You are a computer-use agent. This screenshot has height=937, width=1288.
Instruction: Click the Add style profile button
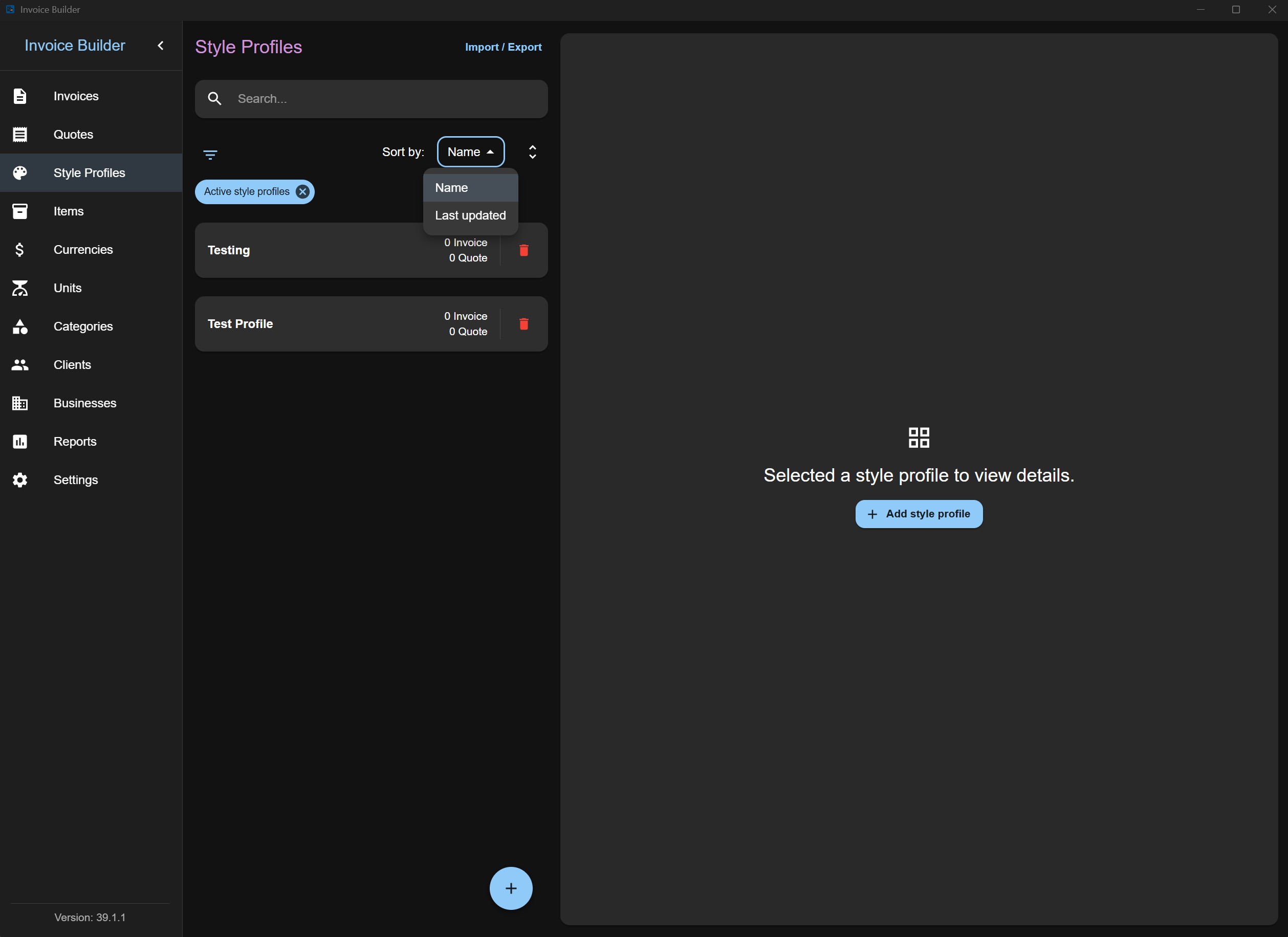point(919,514)
